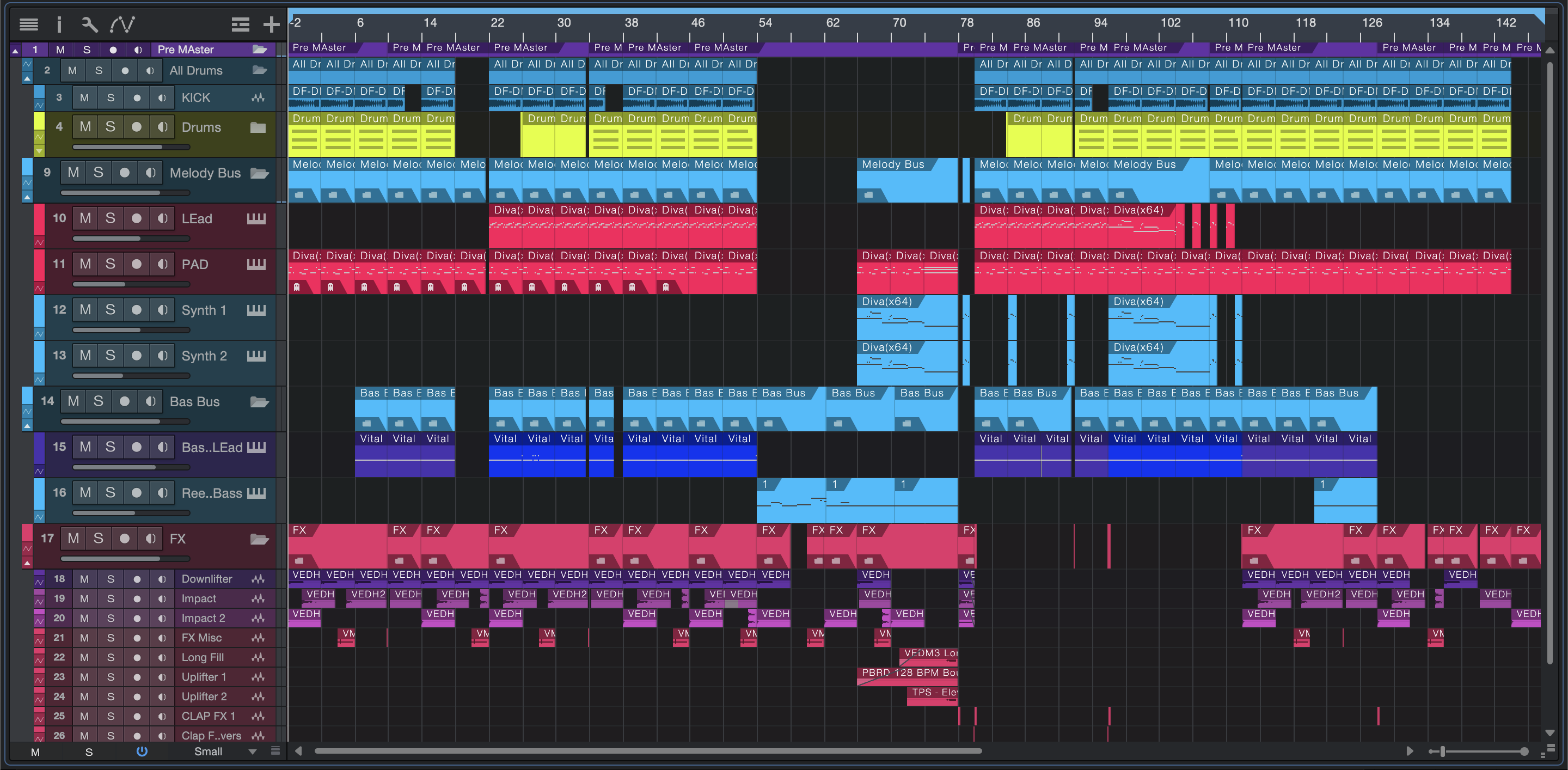
Task: Collapse the FX folder track arrow
Action: tap(27, 564)
